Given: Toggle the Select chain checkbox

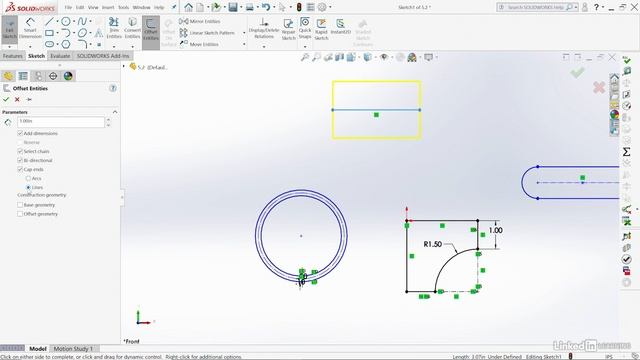Looking at the screenshot, I should [20, 151].
